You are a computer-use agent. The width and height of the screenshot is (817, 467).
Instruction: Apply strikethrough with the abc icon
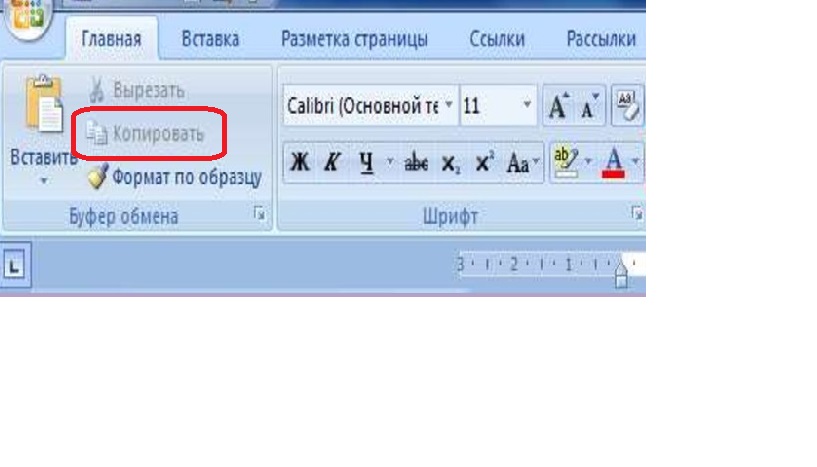(415, 164)
